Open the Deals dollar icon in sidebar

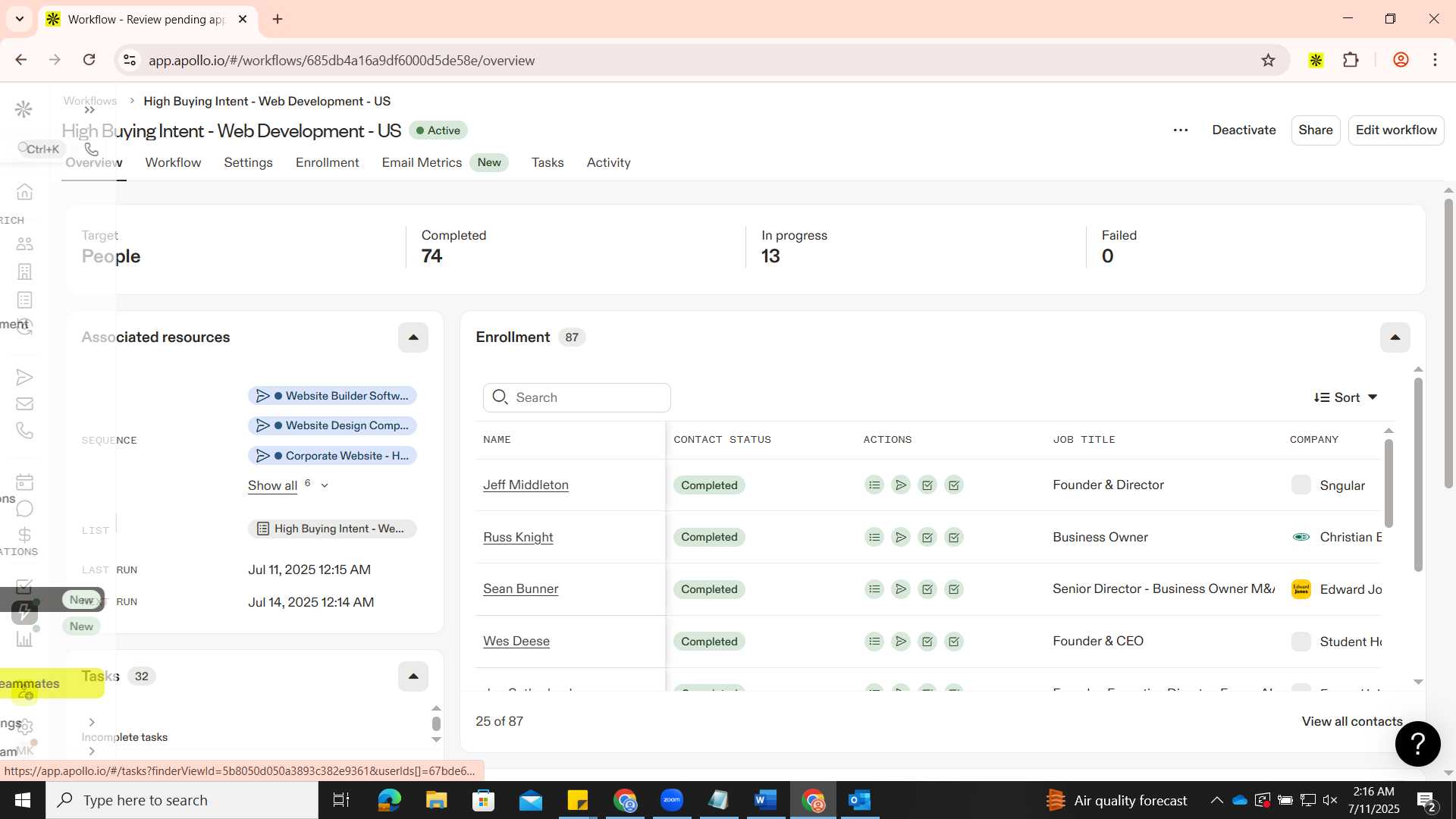[x=24, y=535]
